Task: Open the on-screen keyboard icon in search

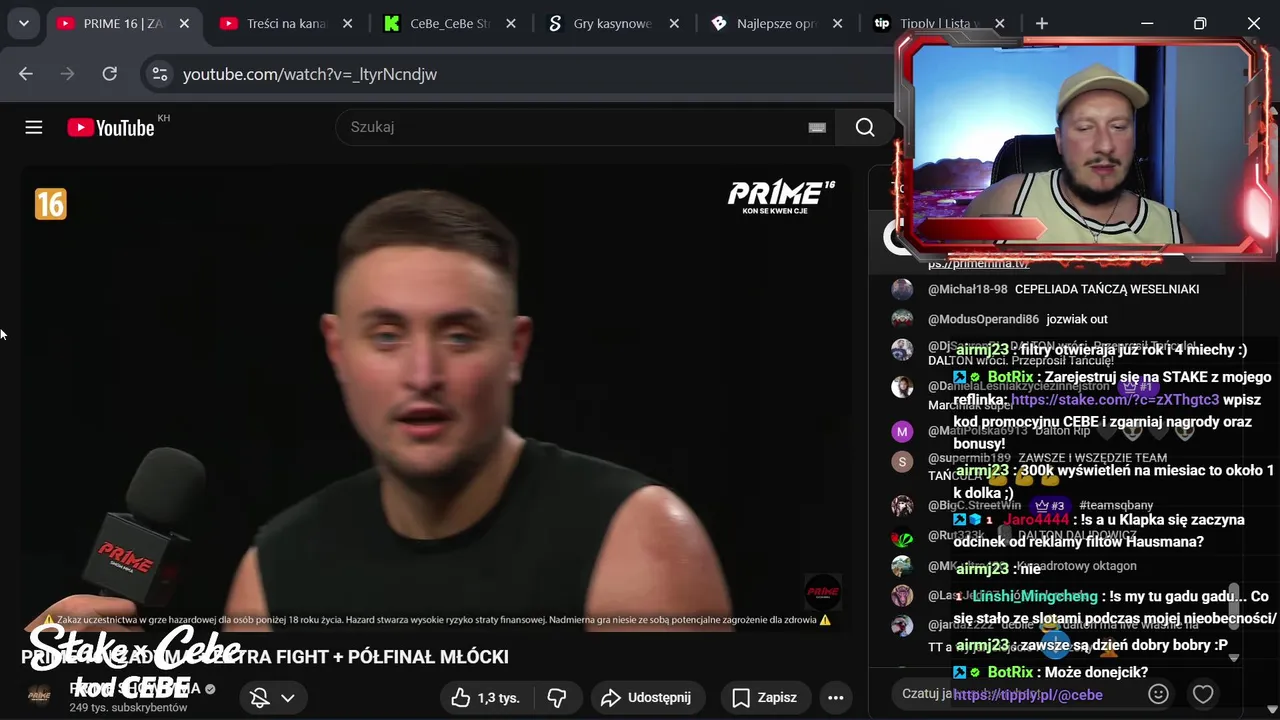Action: point(817,127)
